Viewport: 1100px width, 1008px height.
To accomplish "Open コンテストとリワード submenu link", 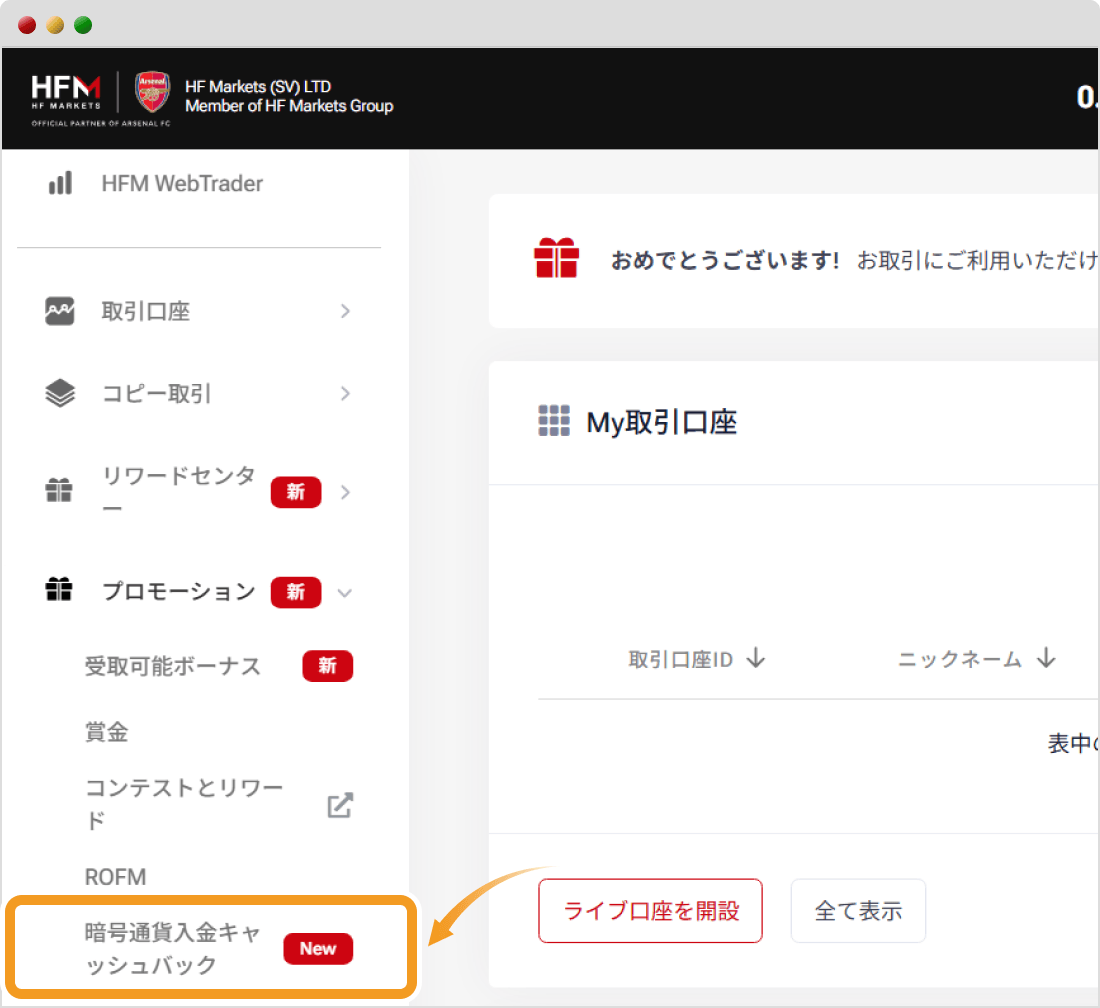I will tap(184, 804).
